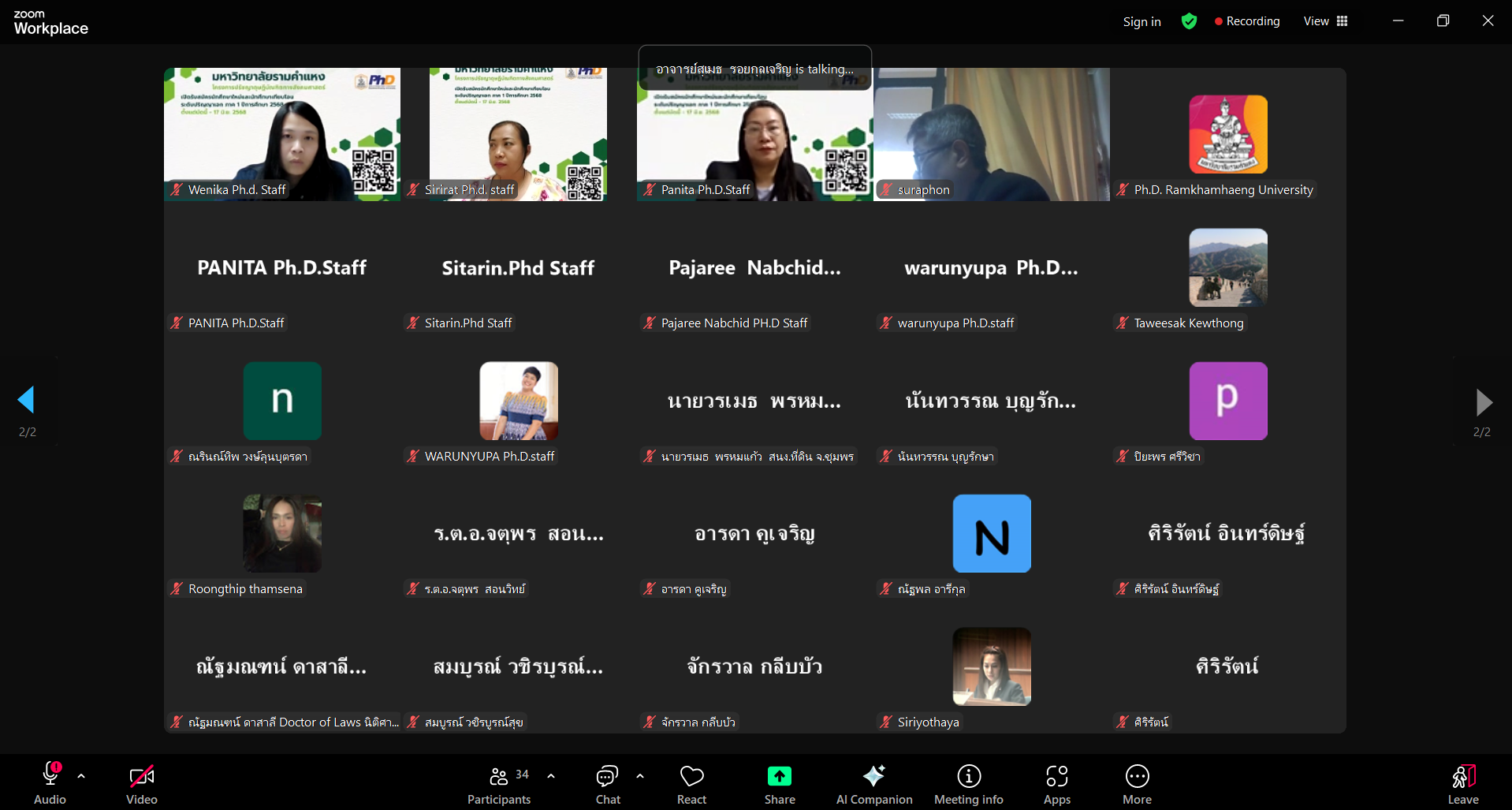Toggle the Audio microphone button

click(x=50, y=782)
